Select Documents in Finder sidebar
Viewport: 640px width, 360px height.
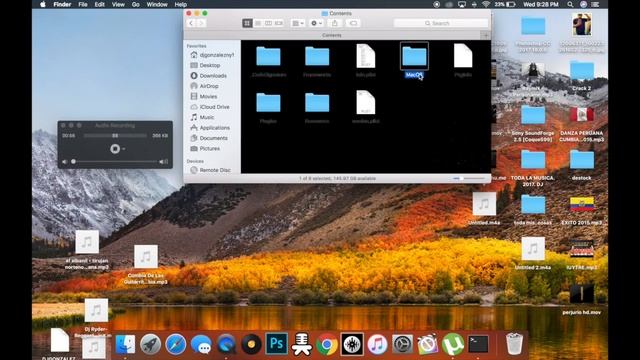tap(209, 138)
